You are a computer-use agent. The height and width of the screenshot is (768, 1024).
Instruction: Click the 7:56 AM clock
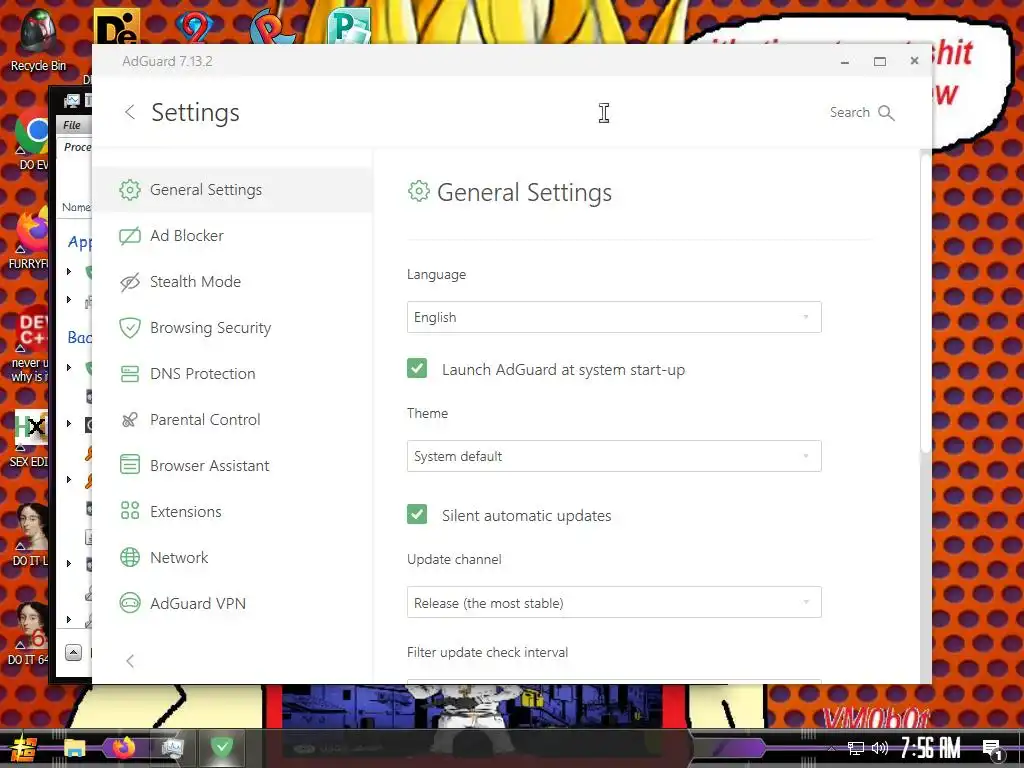[931, 748]
